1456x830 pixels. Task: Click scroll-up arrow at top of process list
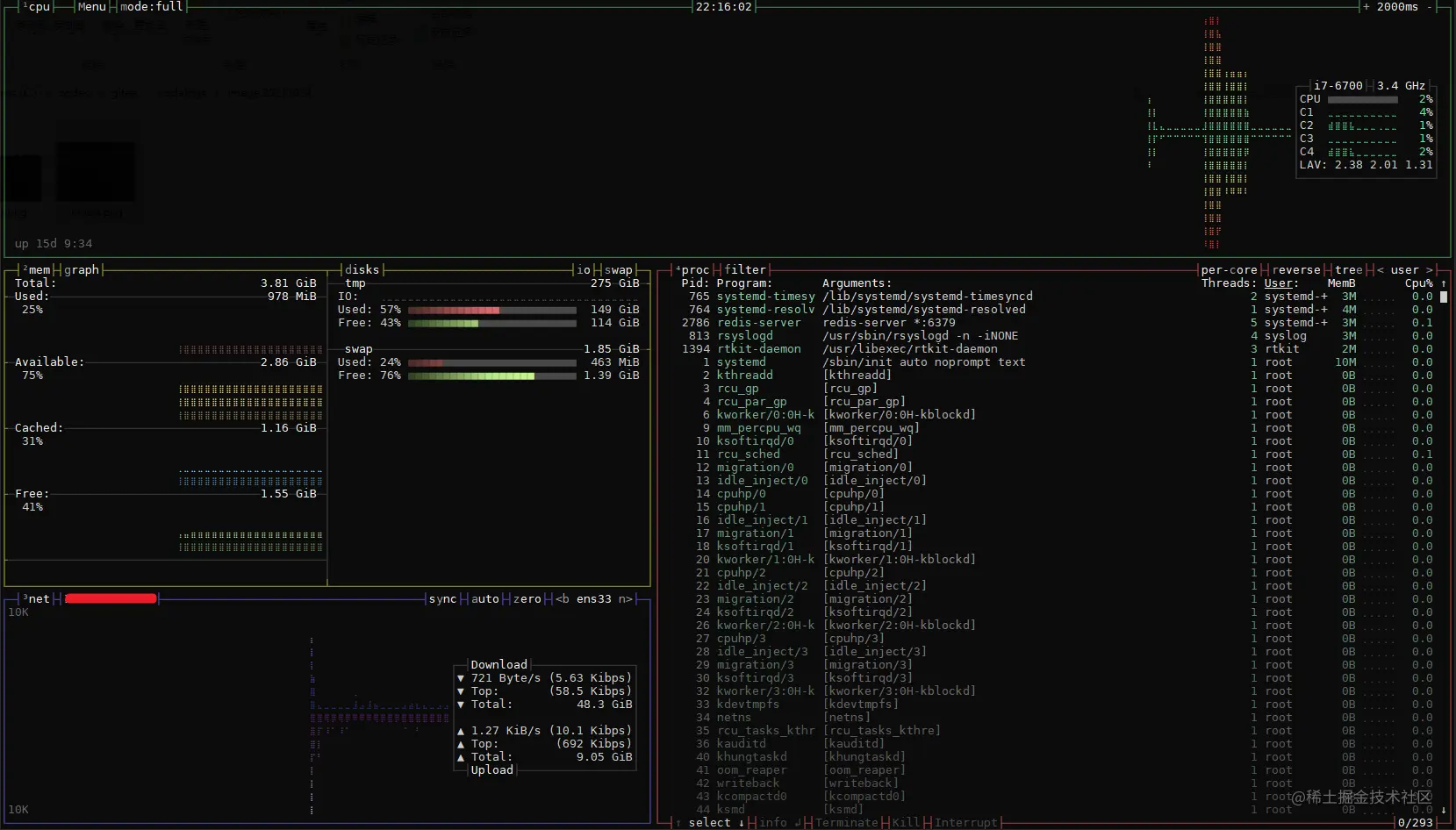point(1444,283)
